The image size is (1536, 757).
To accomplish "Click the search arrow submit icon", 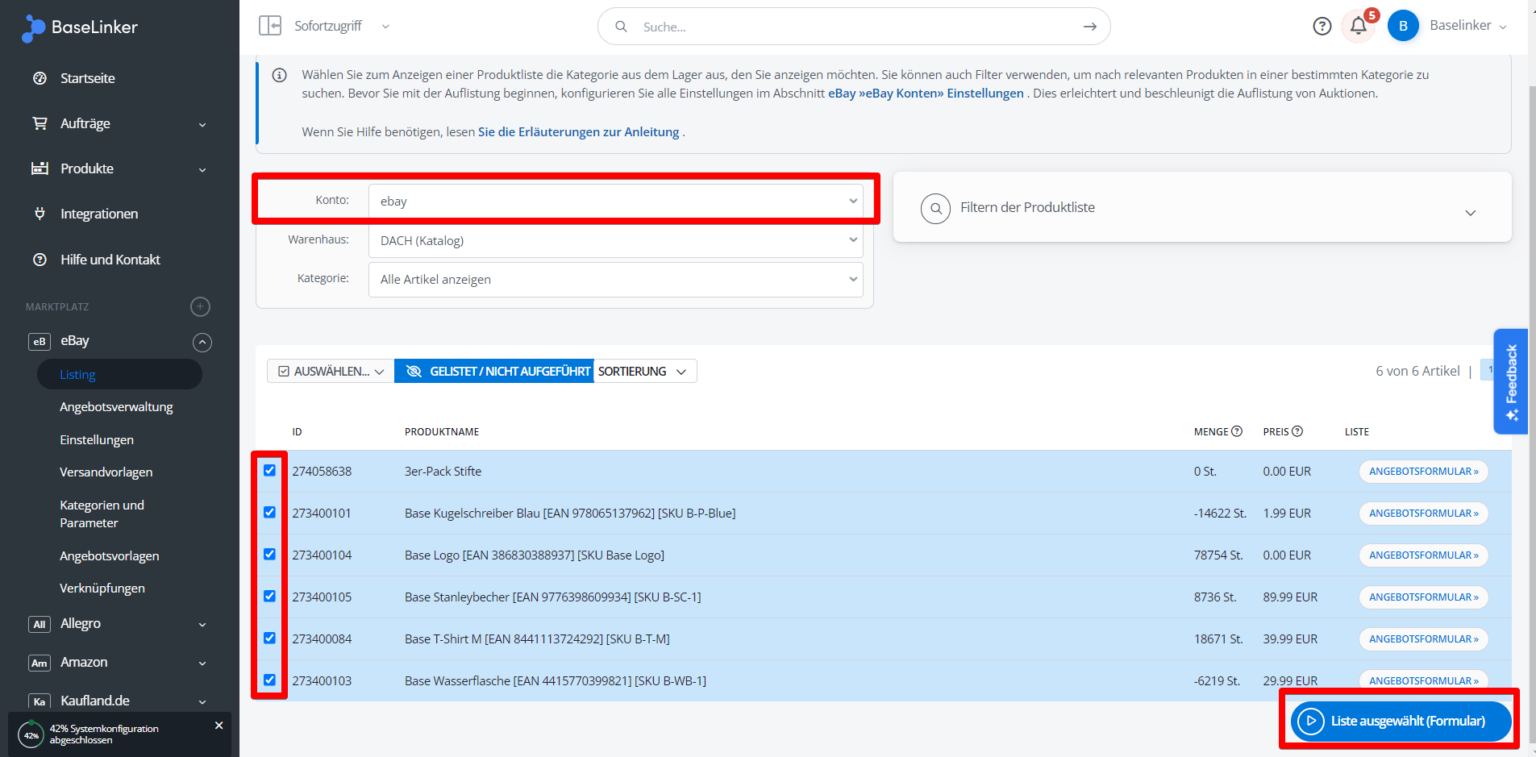I will (x=1090, y=27).
